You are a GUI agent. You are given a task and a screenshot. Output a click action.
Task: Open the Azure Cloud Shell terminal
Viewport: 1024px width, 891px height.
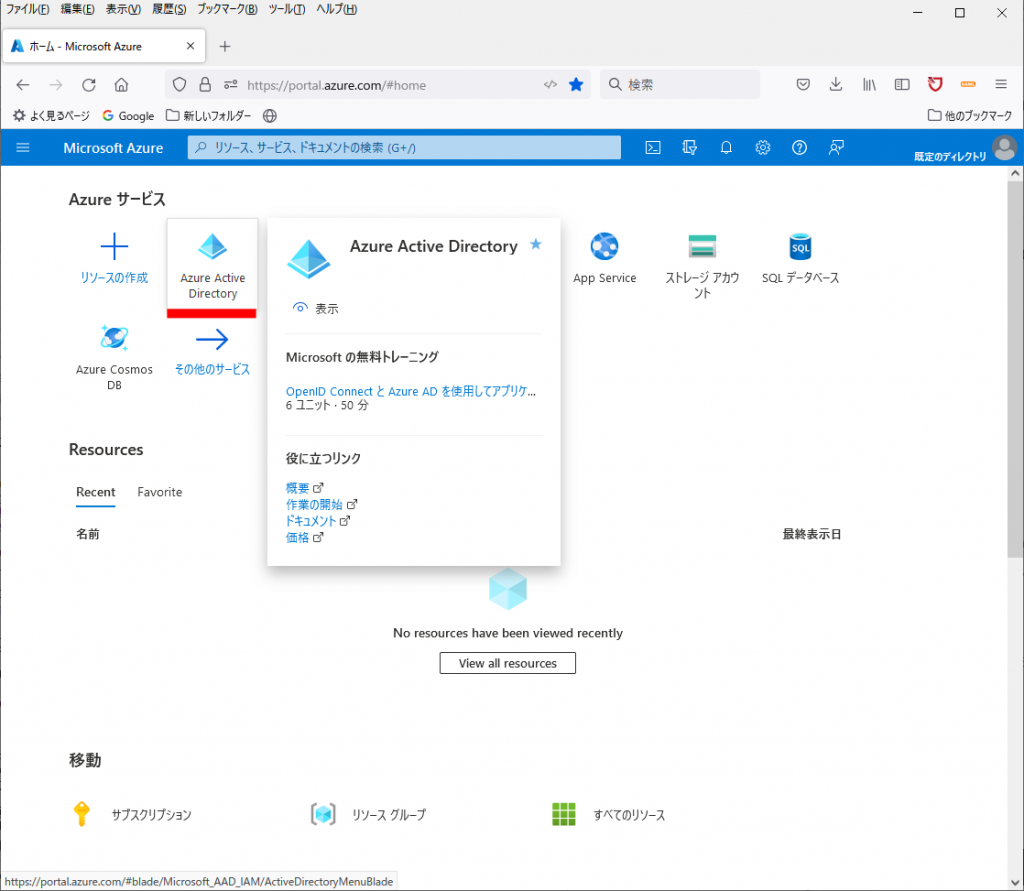653,147
